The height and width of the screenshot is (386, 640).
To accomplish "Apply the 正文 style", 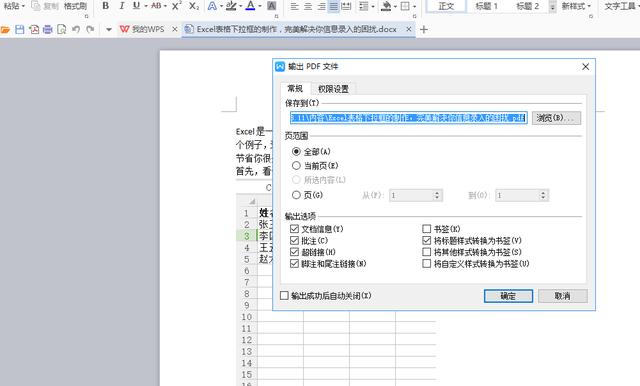I will coord(446,6).
